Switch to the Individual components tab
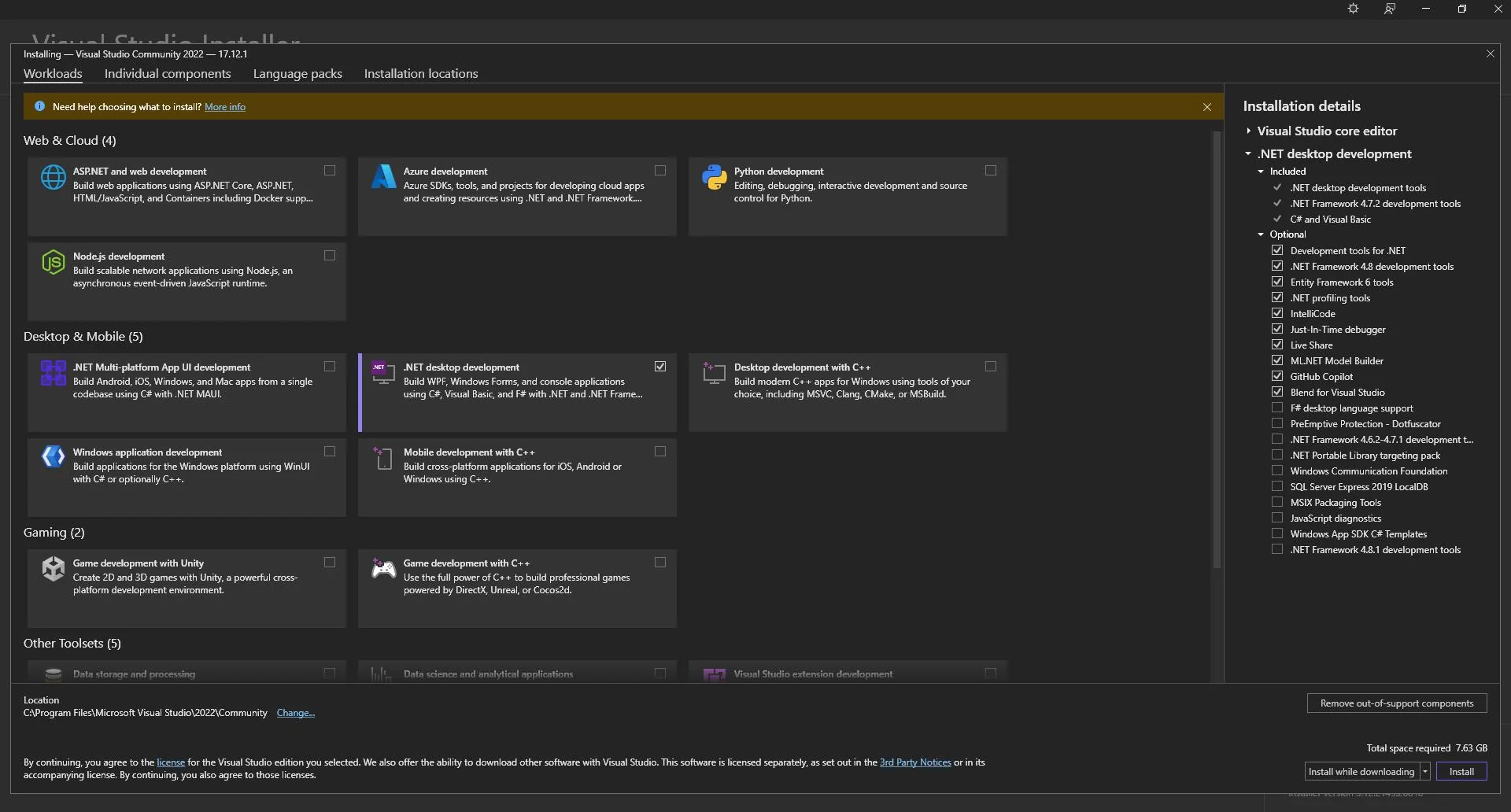 [x=167, y=73]
